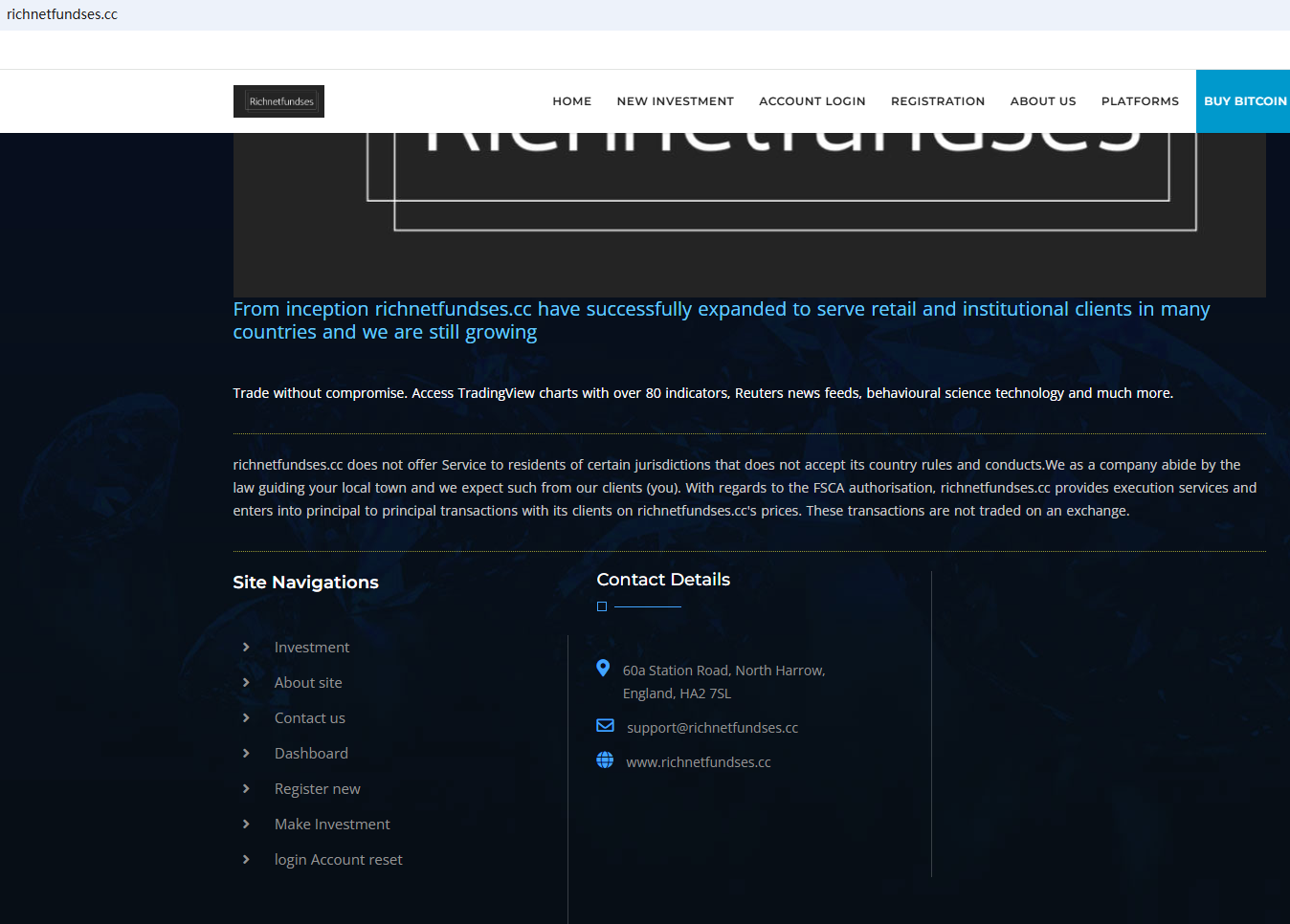1290x924 pixels.
Task: Open the Register new footer link
Action: [x=317, y=789]
